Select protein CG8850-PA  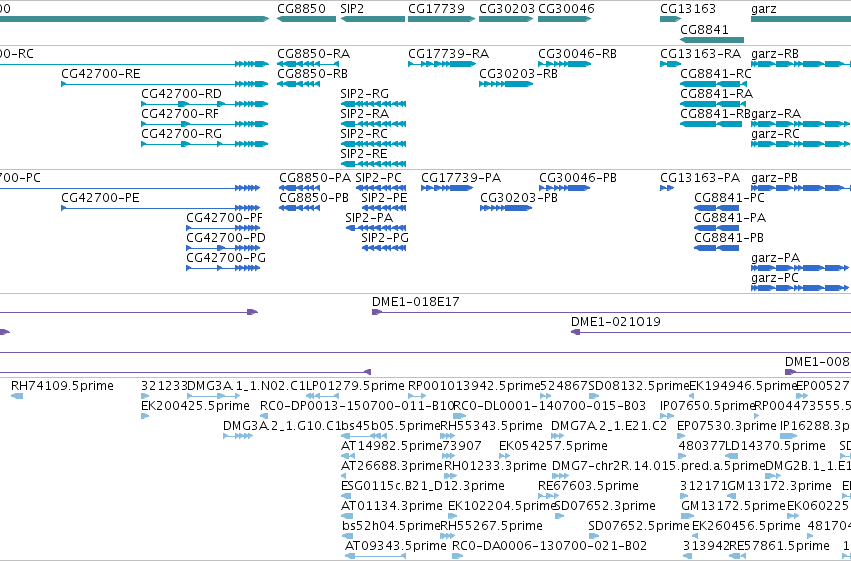(300, 188)
